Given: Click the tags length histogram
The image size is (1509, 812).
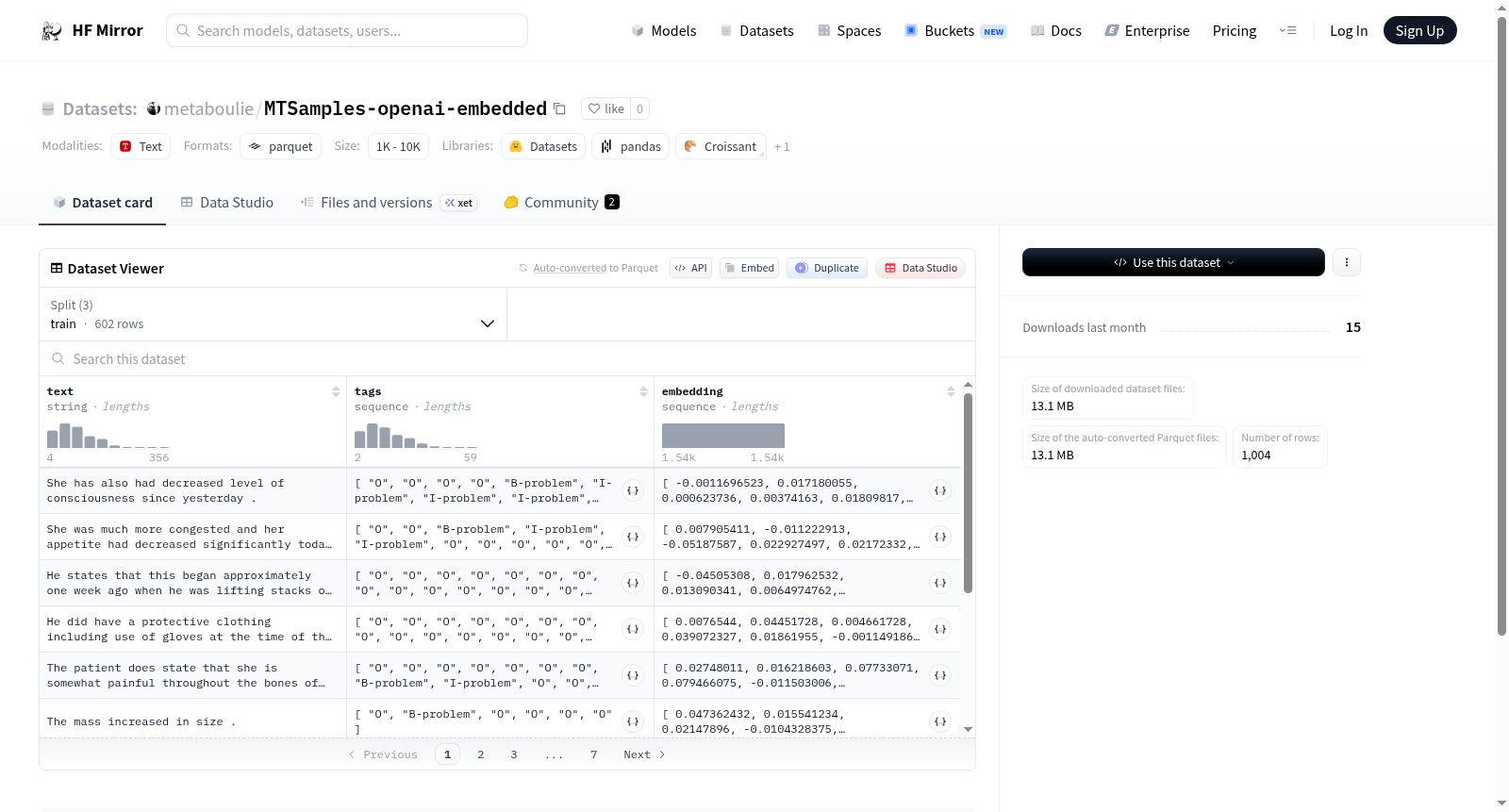Looking at the screenshot, I should pyautogui.click(x=416, y=436).
